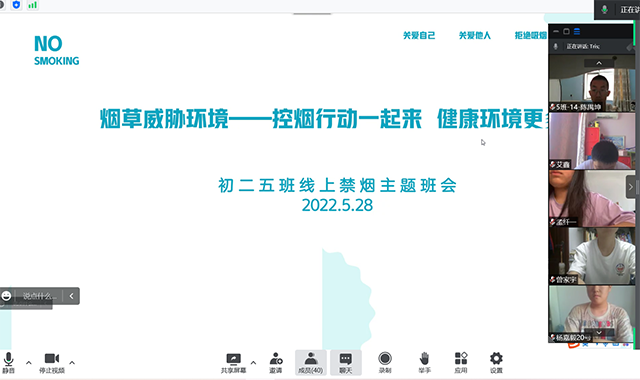Click the 邀请 invite icon

(x=276, y=363)
